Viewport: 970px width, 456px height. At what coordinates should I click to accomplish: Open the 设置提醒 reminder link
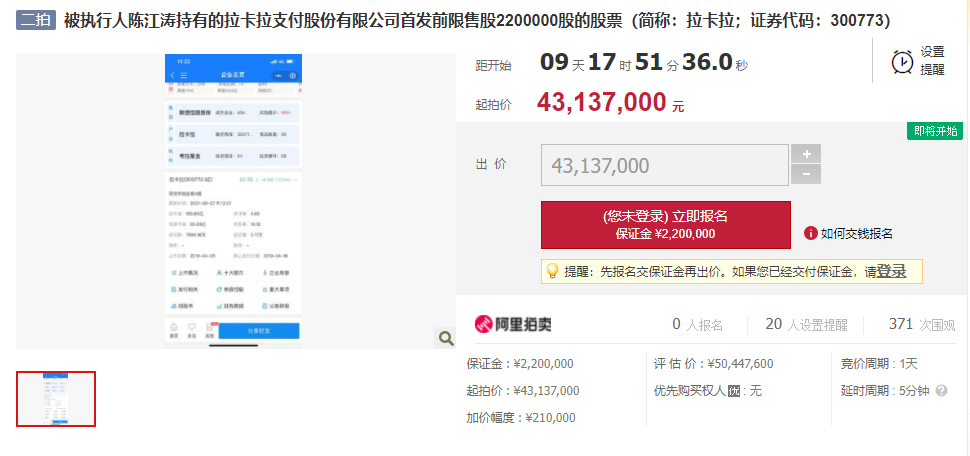(932, 61)
